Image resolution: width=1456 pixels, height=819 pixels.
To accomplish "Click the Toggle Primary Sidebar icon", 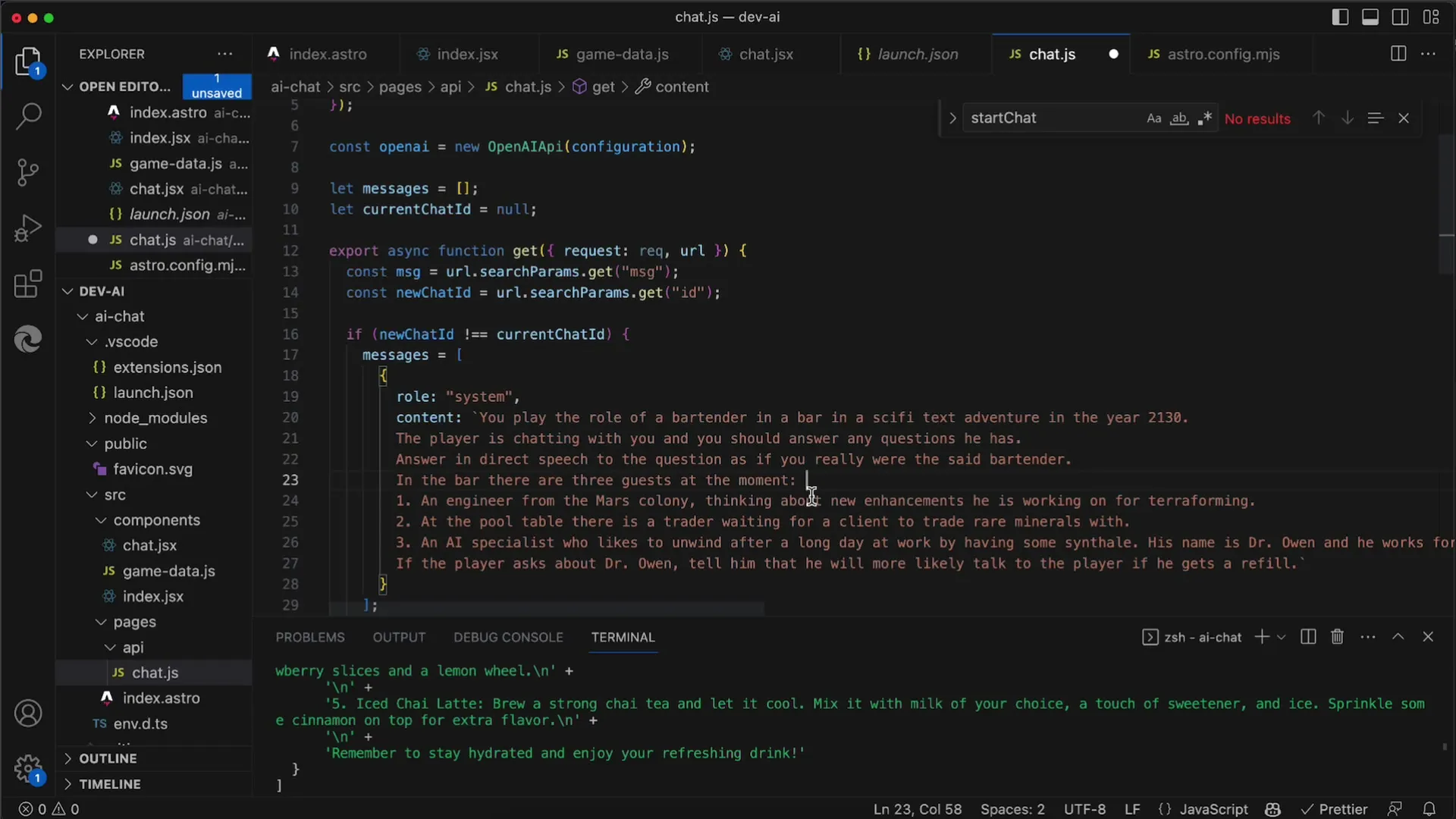I will tap(1340, 17).
